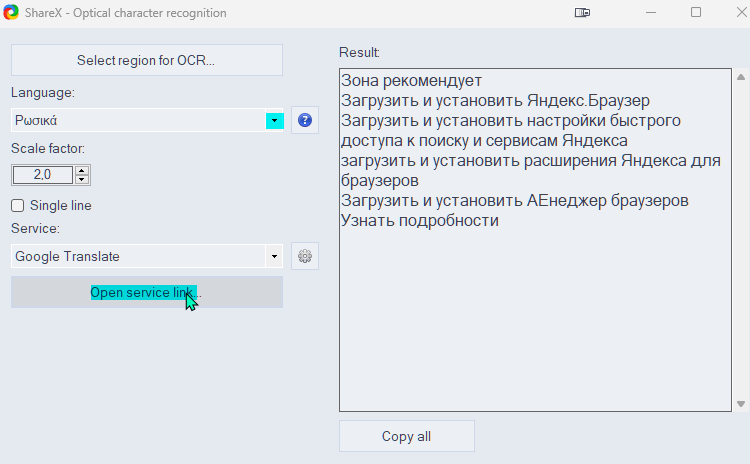Open service settings gear icon
Viewport: 750px width, 464px height.
305,256
